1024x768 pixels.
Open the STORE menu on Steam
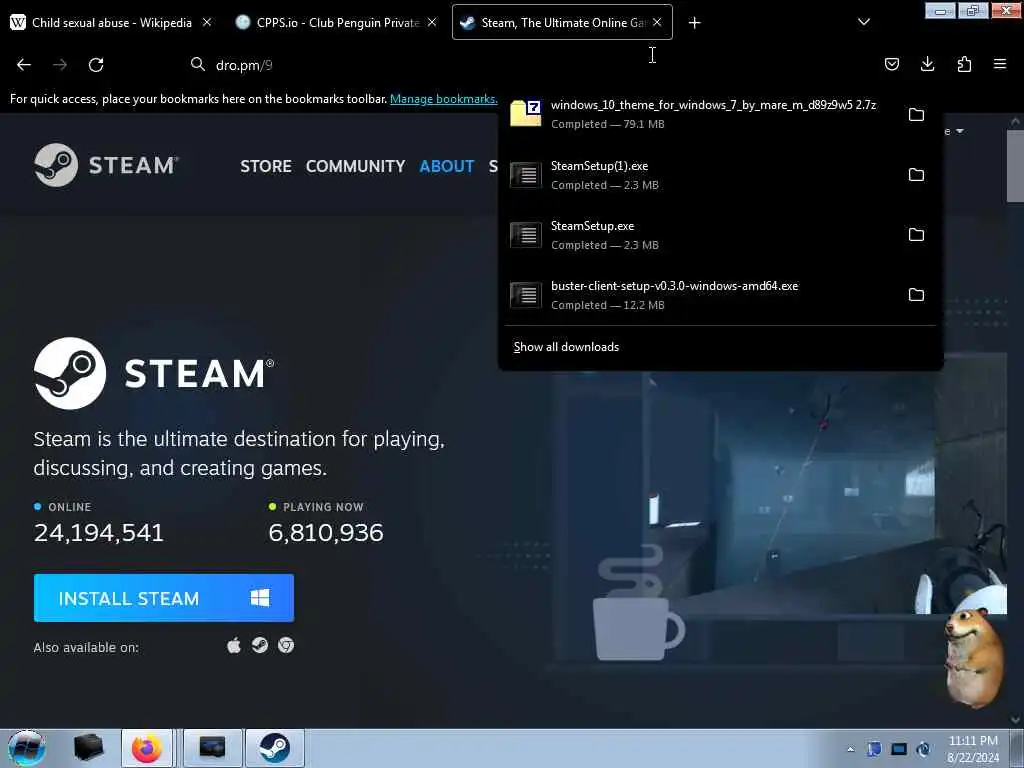tap(266, 166)
